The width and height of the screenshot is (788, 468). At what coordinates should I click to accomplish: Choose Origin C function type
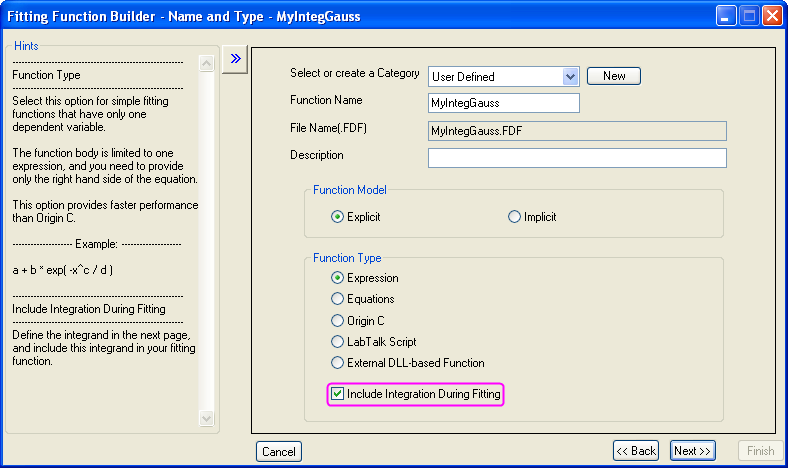point(338,321)
